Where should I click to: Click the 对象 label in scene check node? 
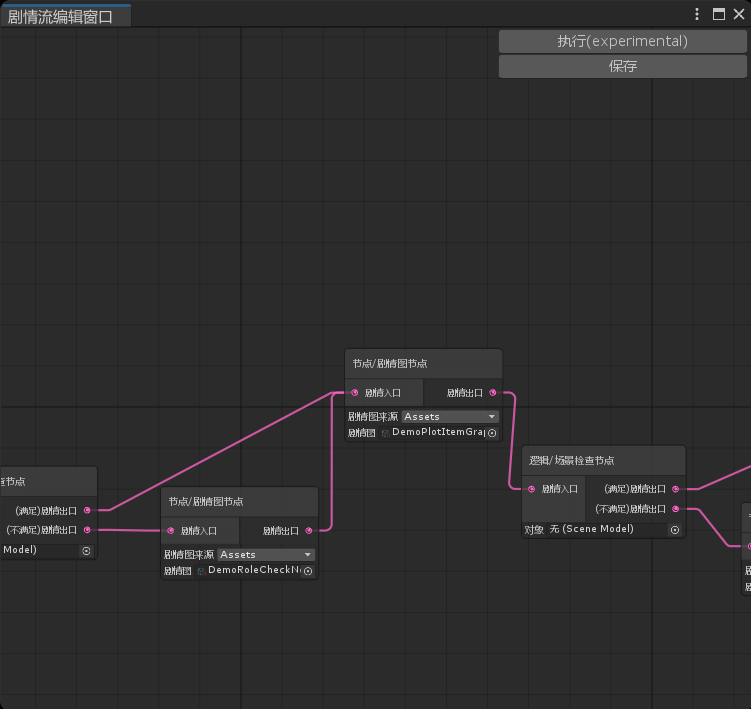coord(534,530)
